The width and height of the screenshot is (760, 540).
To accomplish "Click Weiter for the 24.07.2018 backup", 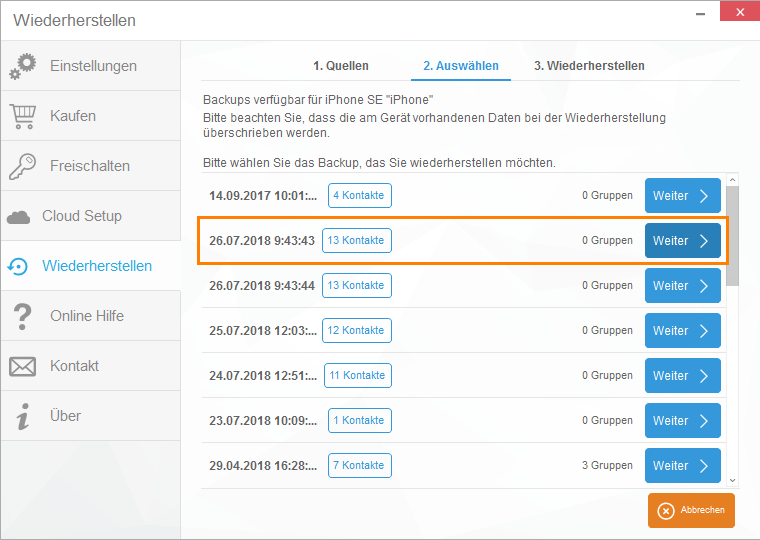I will pyautogui.click(x=682, y=376).
